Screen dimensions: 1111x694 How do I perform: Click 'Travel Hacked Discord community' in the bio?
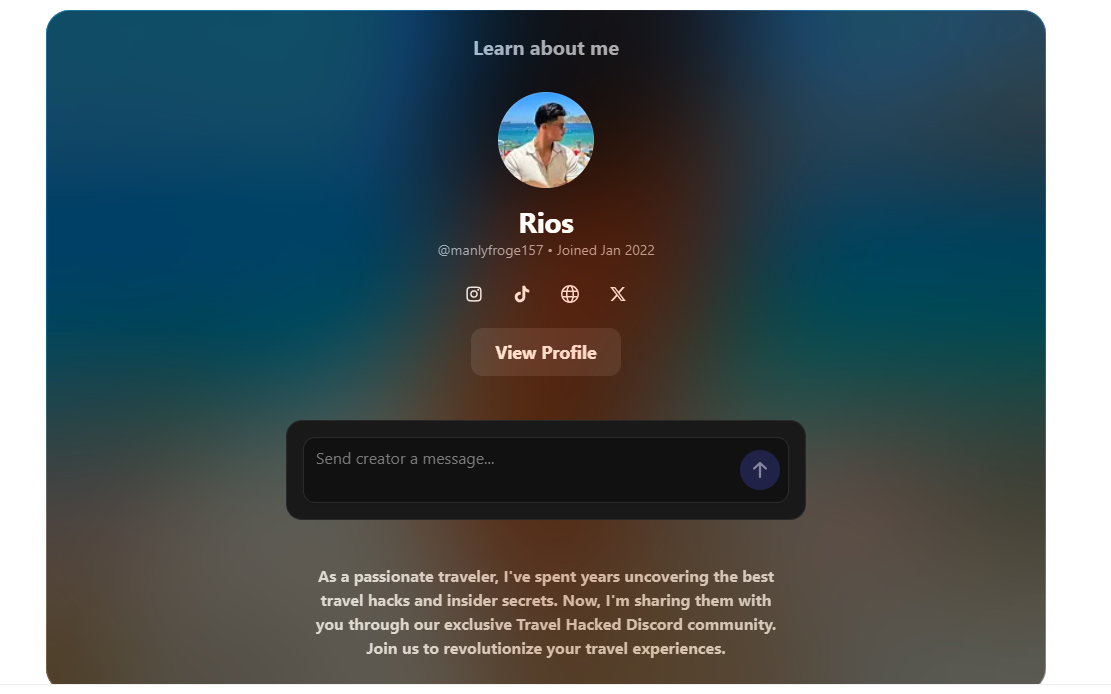click(645, 625)
